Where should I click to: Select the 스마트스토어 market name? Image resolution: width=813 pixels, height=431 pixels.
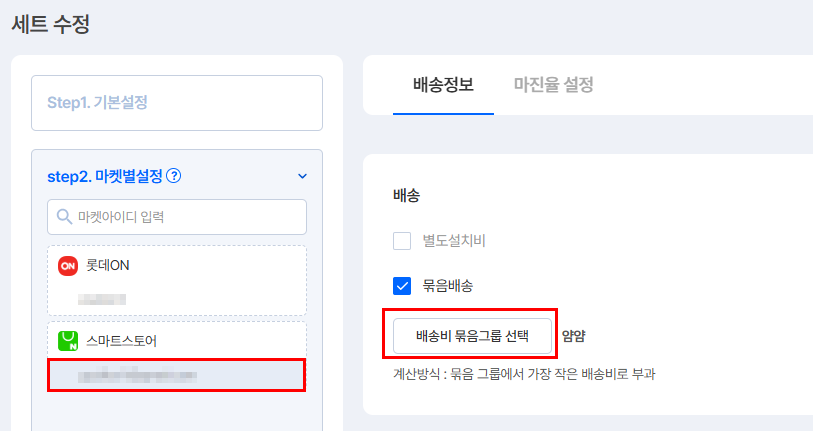coord(121,340)
